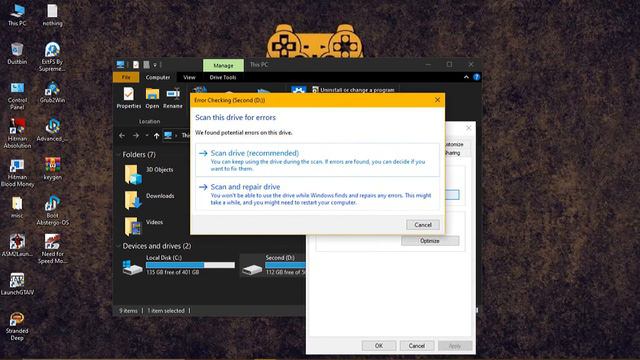Click the Second (D:) usage bar

pyautogui.click(x=285, y=265)
